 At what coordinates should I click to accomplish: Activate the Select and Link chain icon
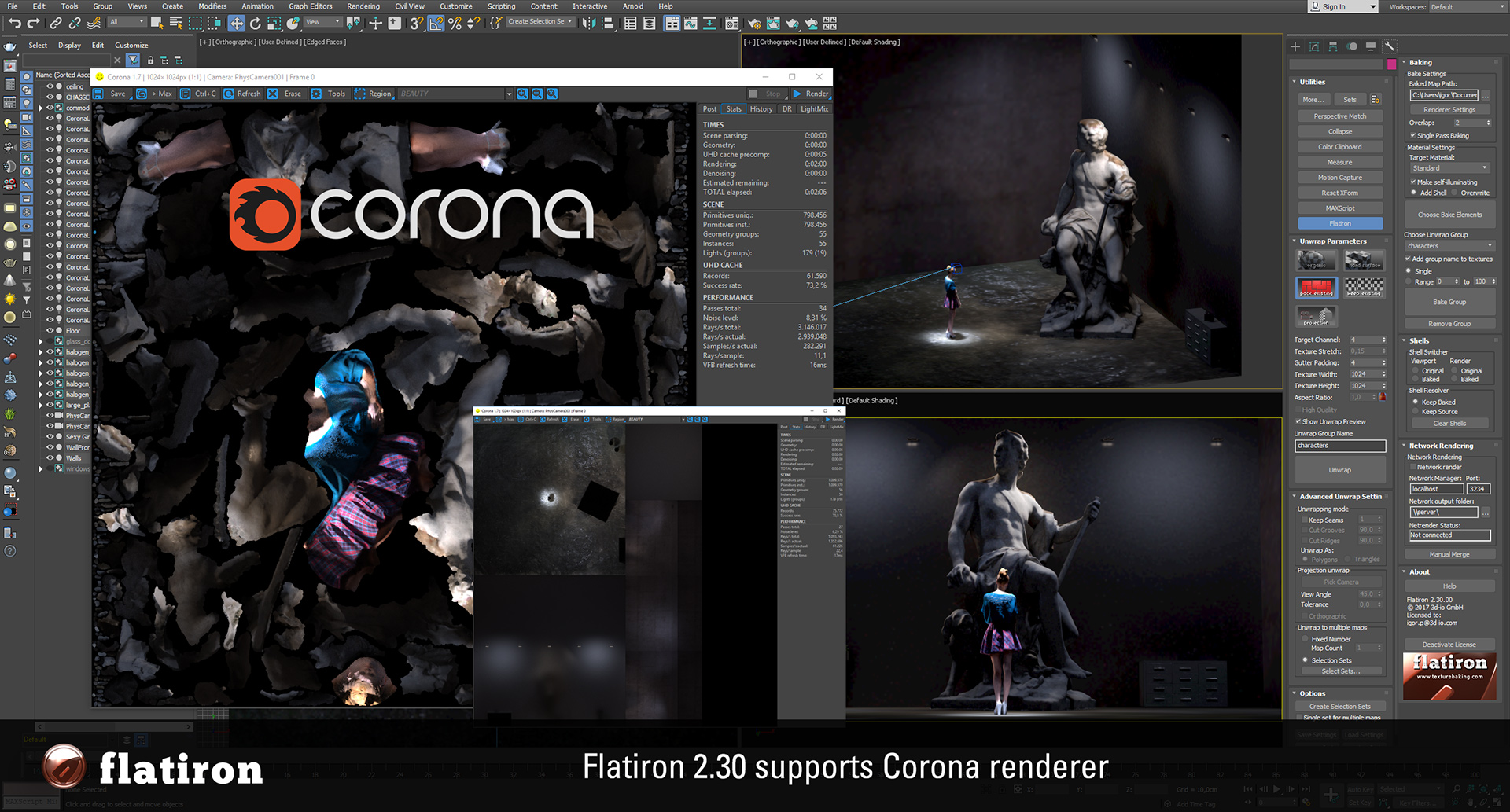point(56,24)
